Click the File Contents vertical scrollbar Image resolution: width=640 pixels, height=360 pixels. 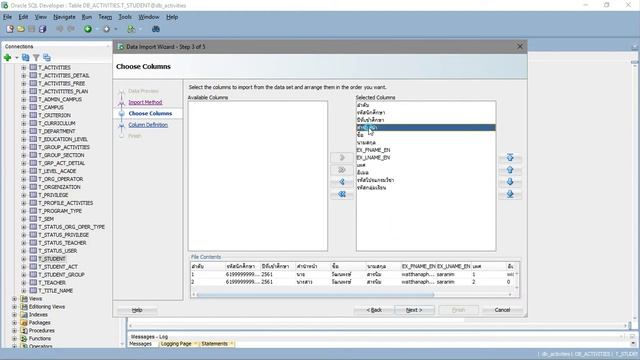pos(517,281)
